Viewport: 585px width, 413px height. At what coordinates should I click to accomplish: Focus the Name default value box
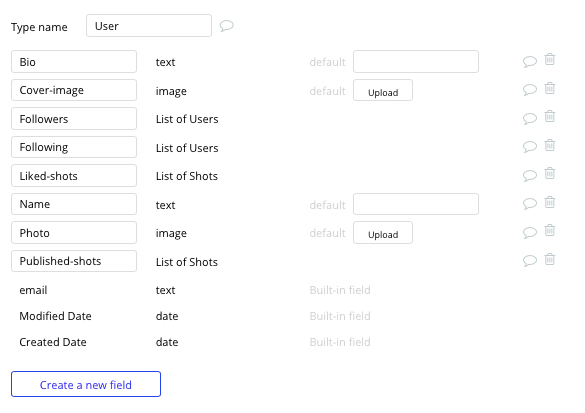(416, 204)
